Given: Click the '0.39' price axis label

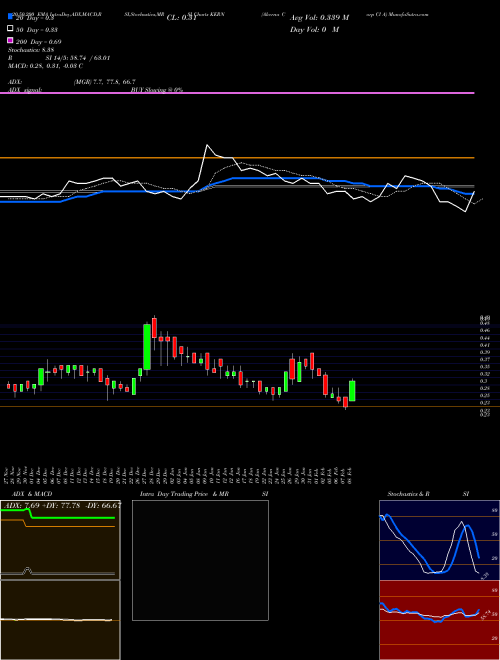Looking at the screenshot, I should tap(484, 352).
